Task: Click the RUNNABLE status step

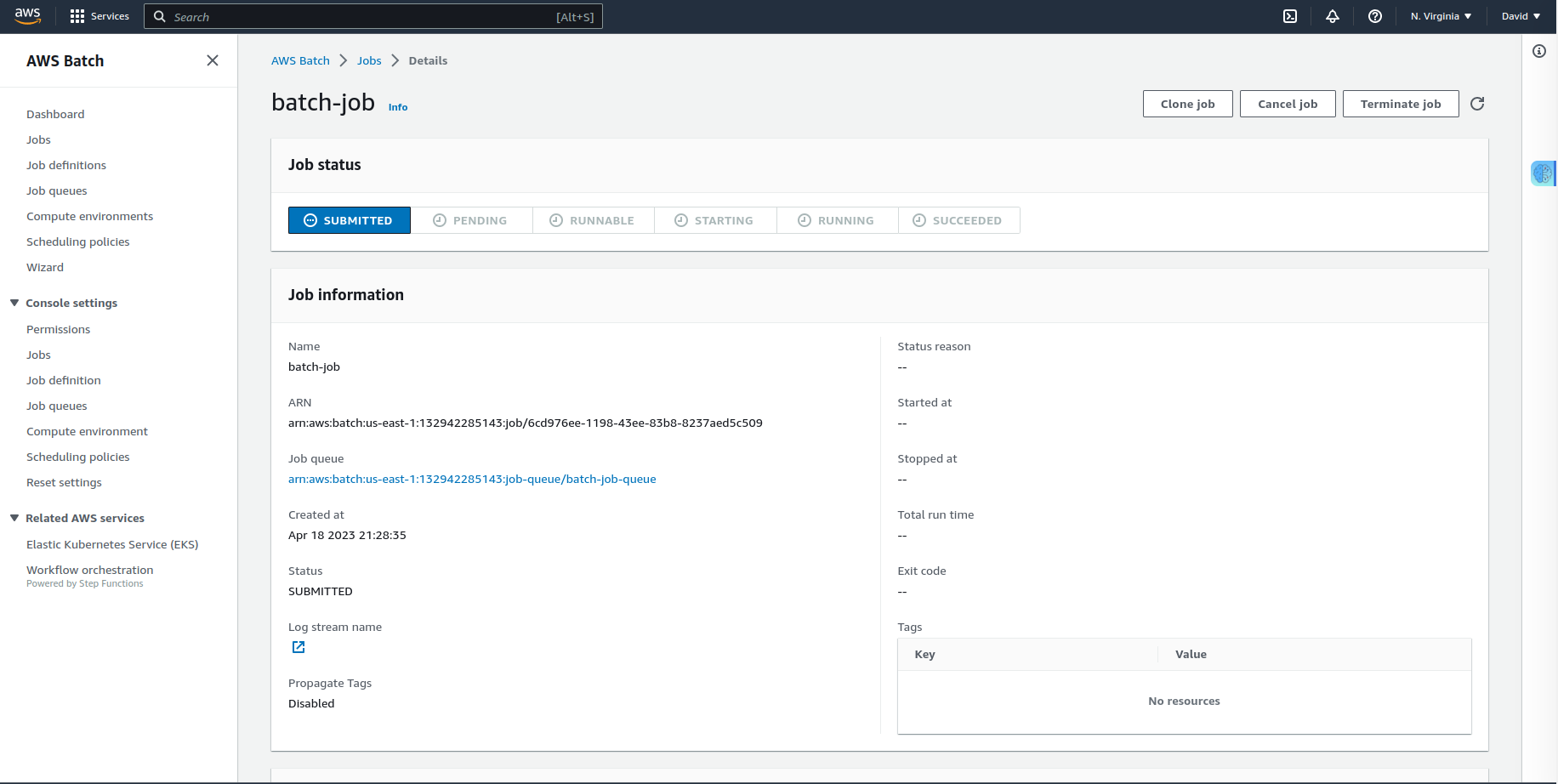Action: tap(593, 220)
